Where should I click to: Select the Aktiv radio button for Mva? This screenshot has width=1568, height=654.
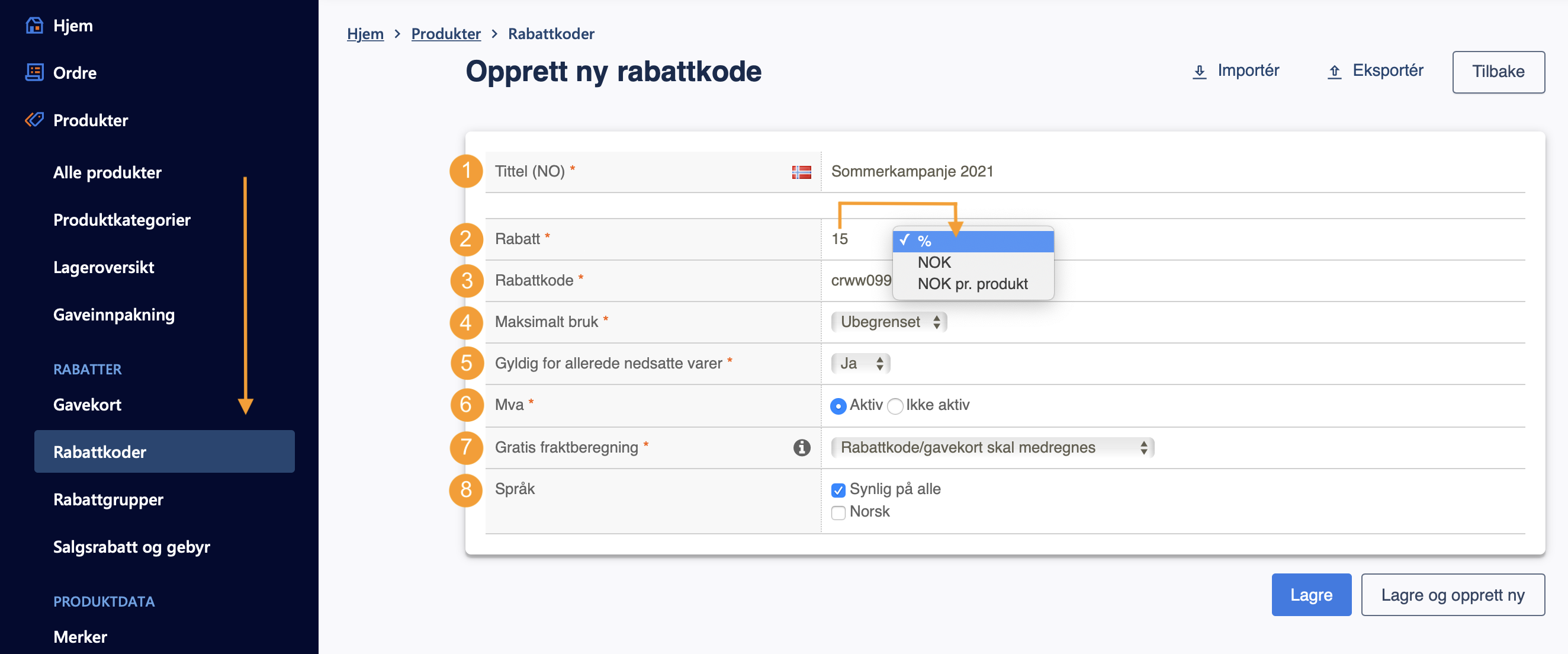838,406
